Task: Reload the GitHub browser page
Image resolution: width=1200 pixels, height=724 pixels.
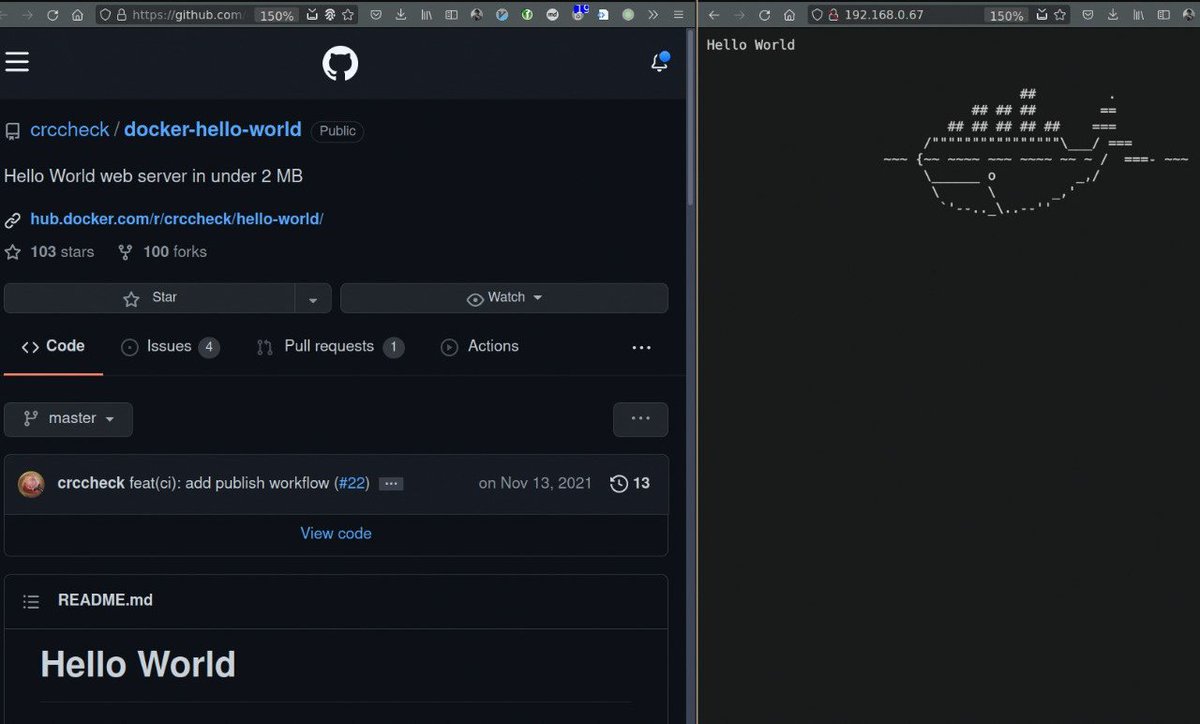Action: coord(52,15)
